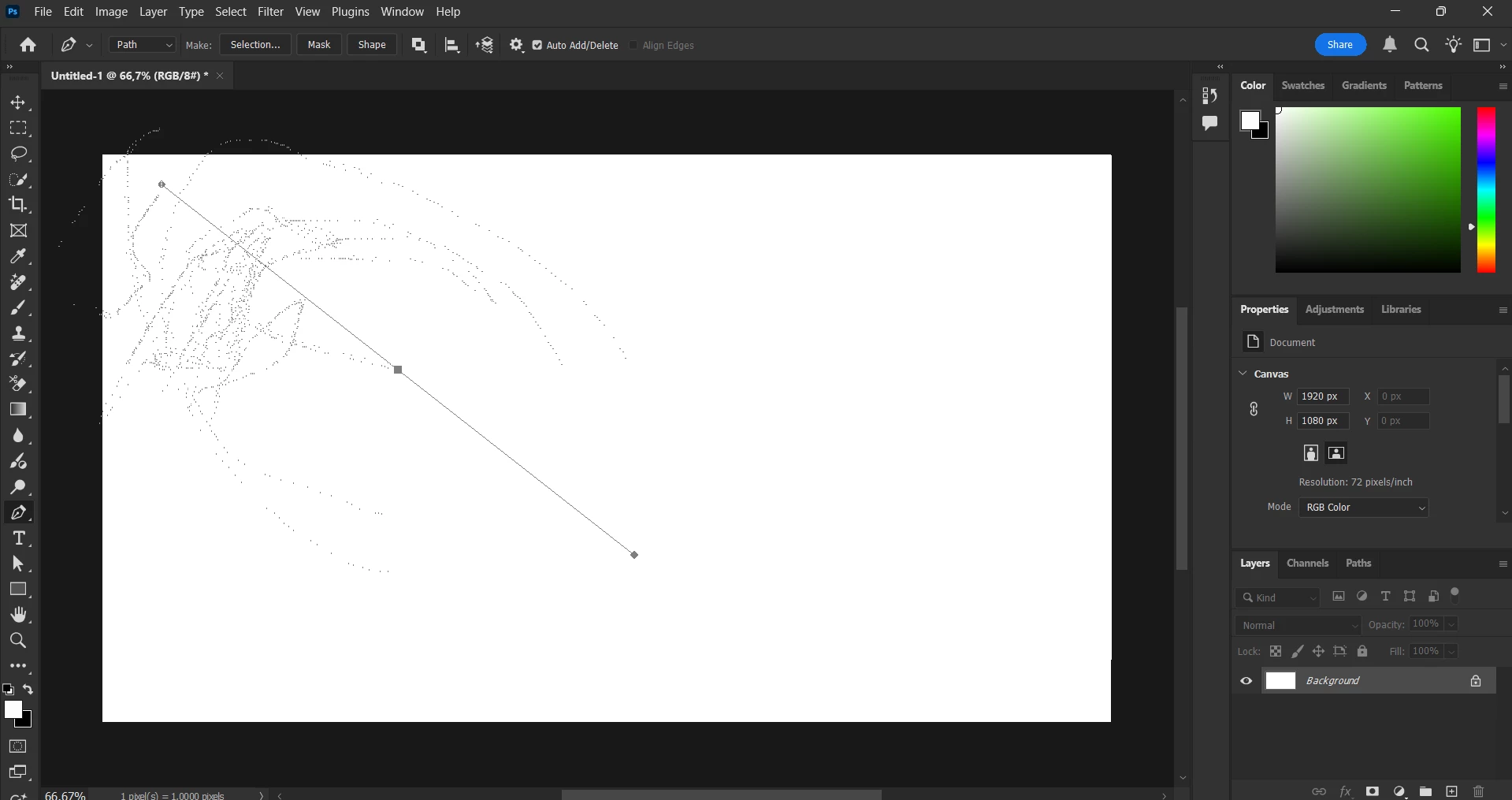
Task: Open path arrangement options
Action: click(485, 45)
